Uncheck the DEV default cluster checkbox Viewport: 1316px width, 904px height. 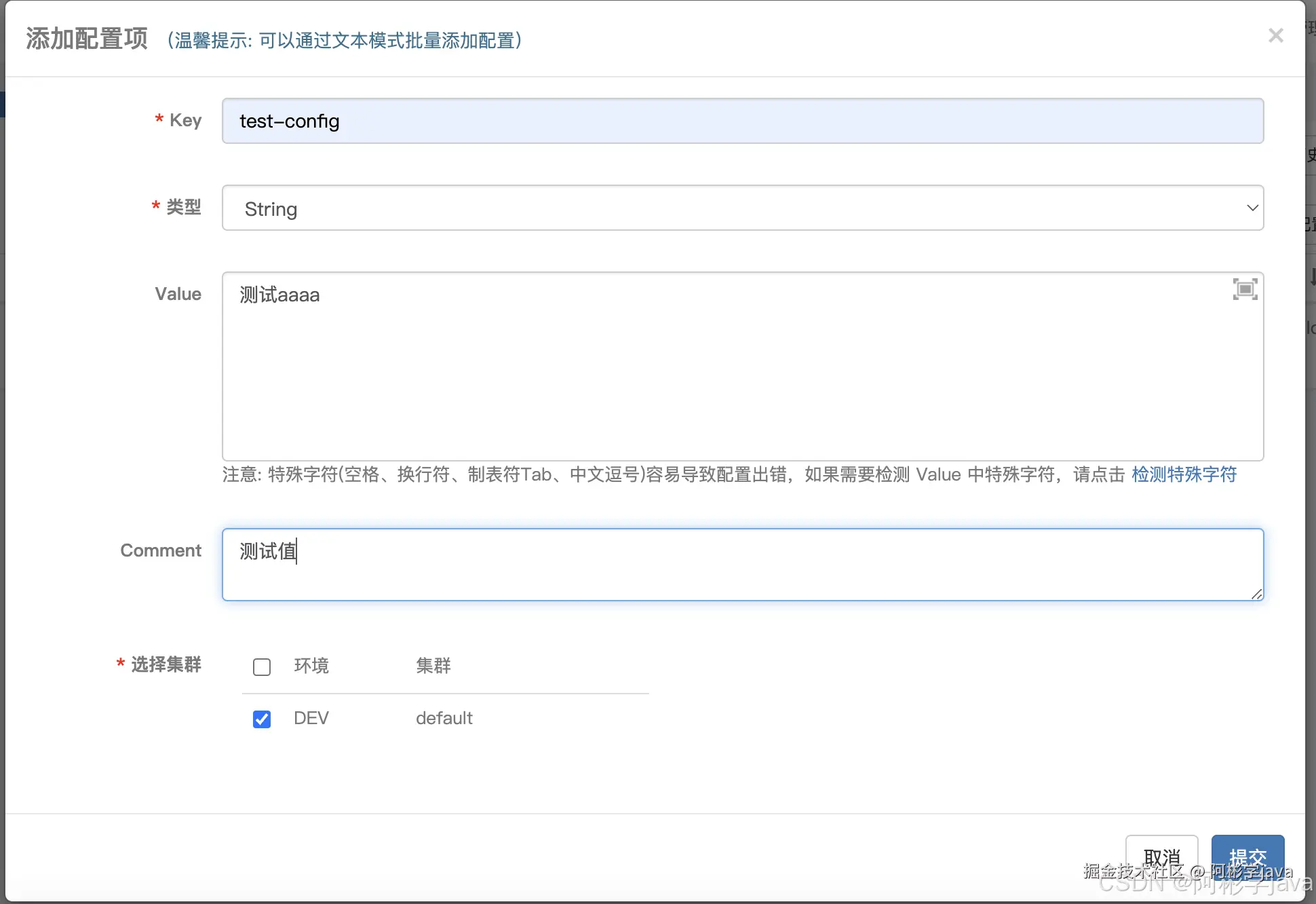(x=262, y=719)
